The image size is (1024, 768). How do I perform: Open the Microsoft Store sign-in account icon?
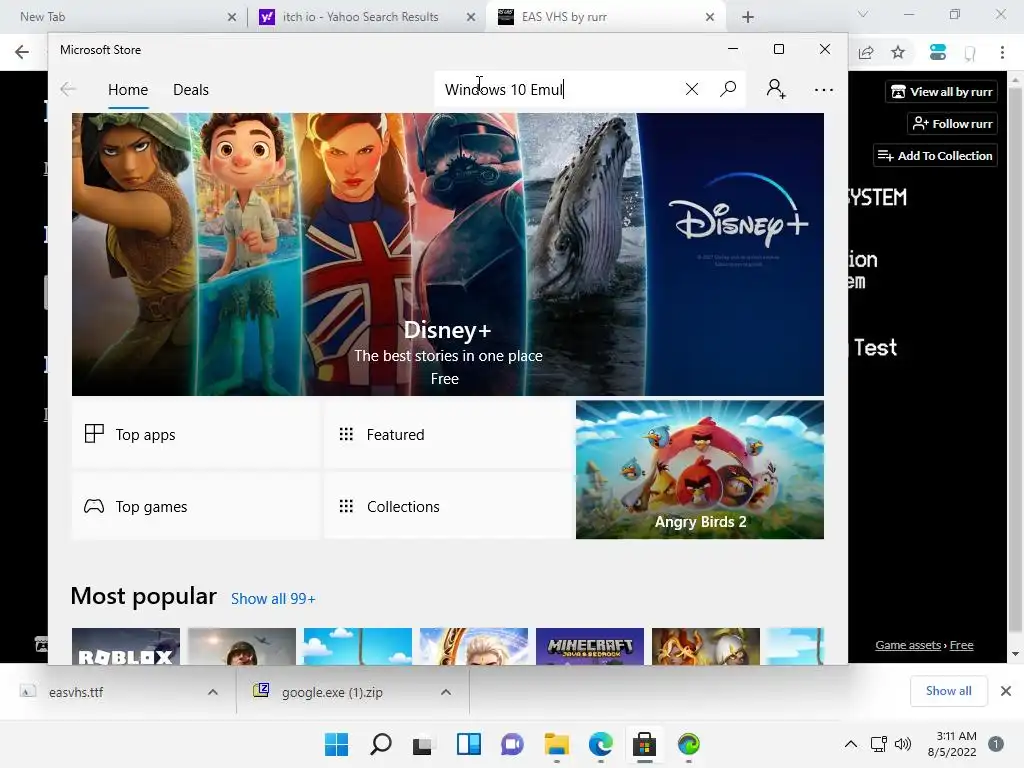(776, 89)
